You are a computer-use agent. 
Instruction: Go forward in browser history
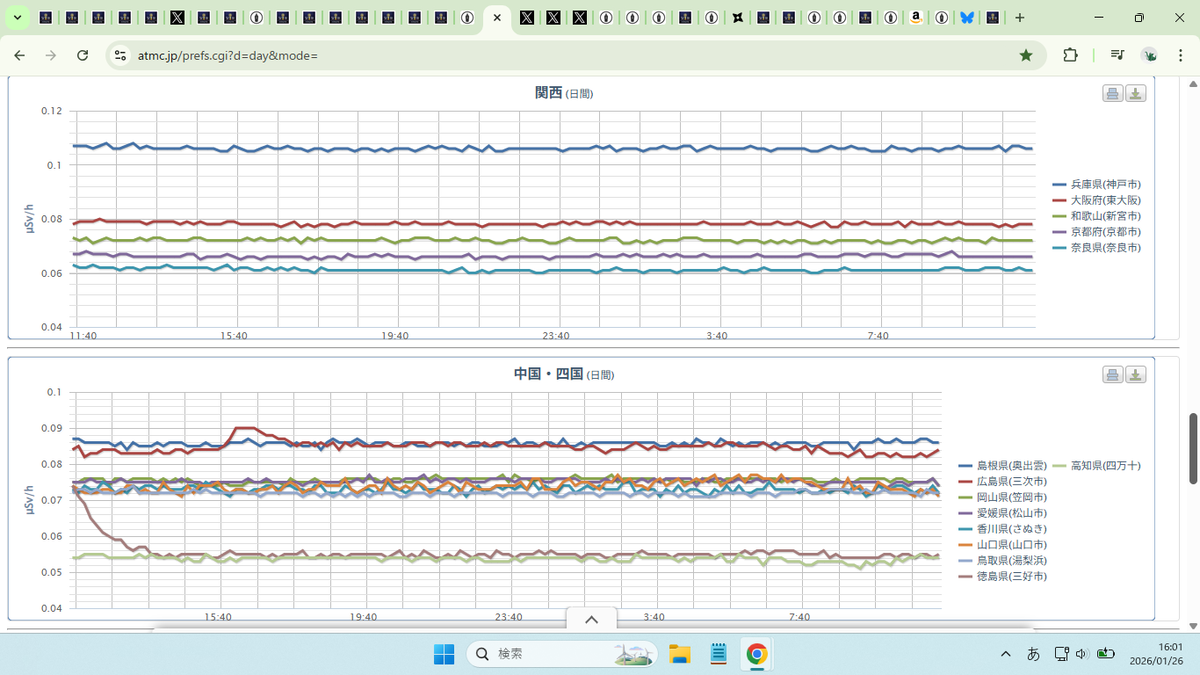51,55
